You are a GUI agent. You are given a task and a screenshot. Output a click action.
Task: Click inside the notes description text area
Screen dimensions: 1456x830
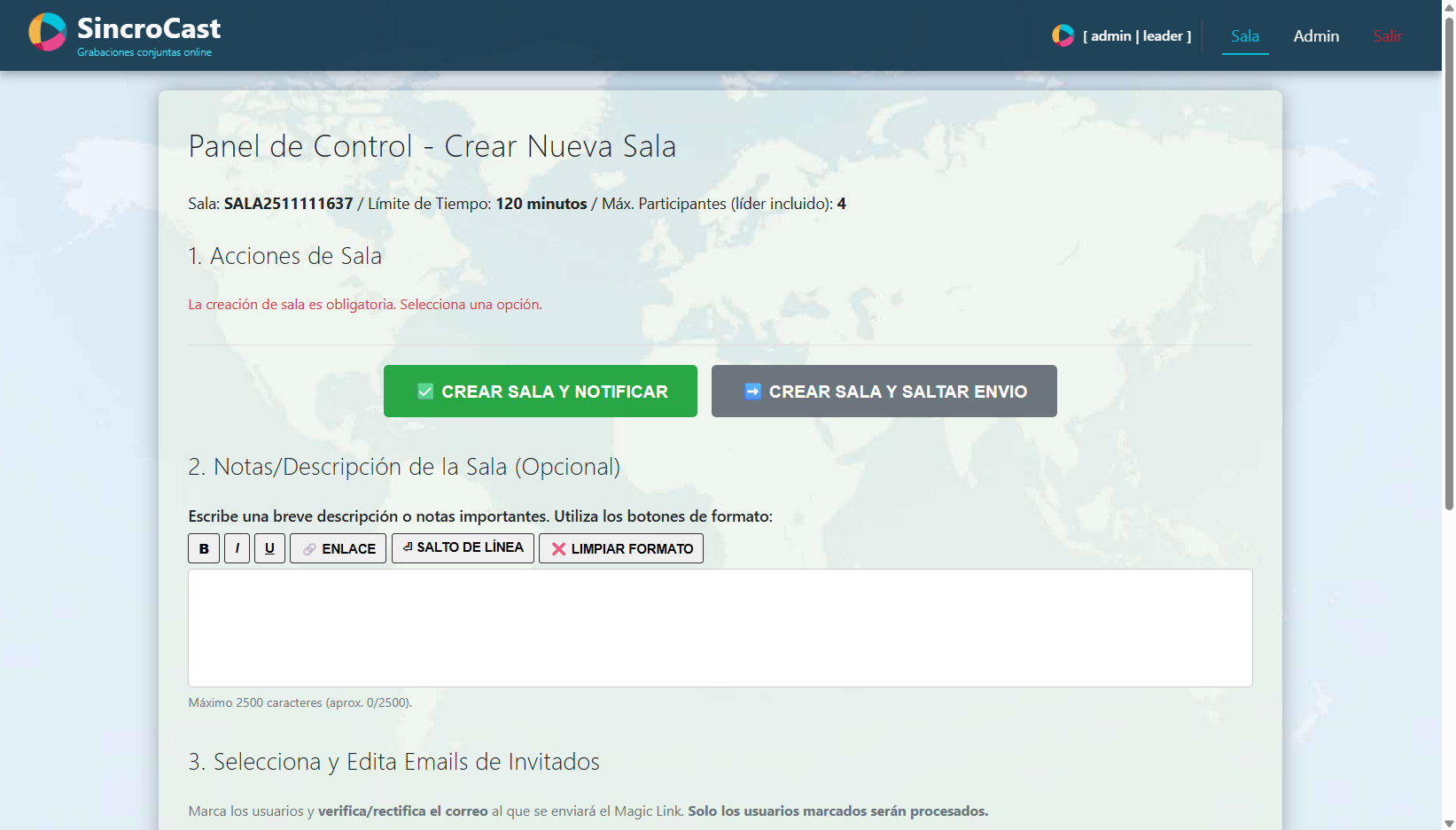(x=720, y=627)
